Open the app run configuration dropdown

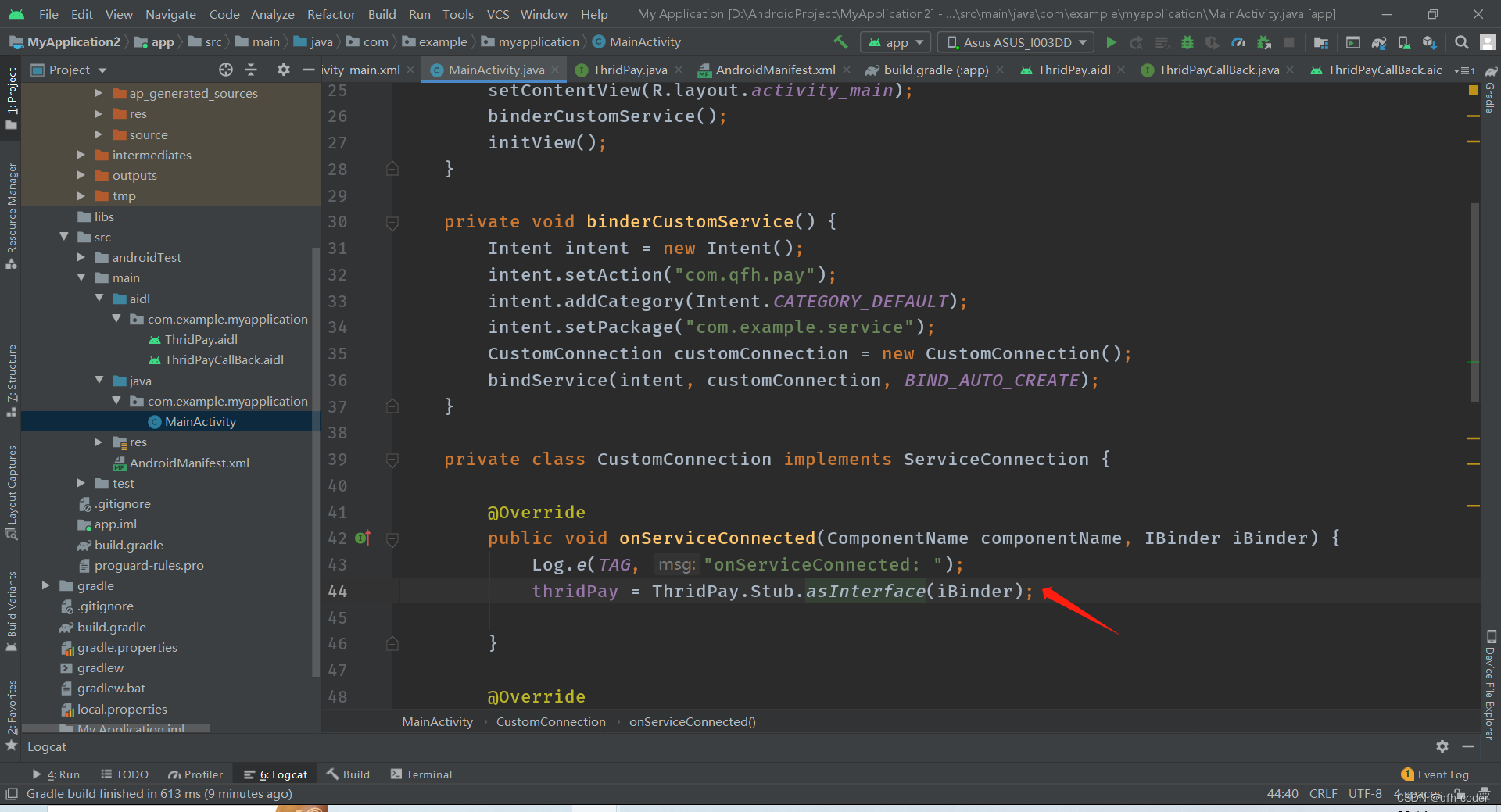click(895, 42)
